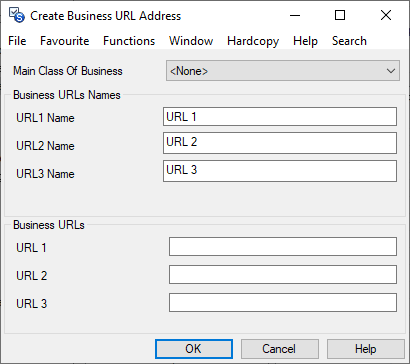
Task: Open the Help menu in the menu bar
Action: [x=305, y=41]
